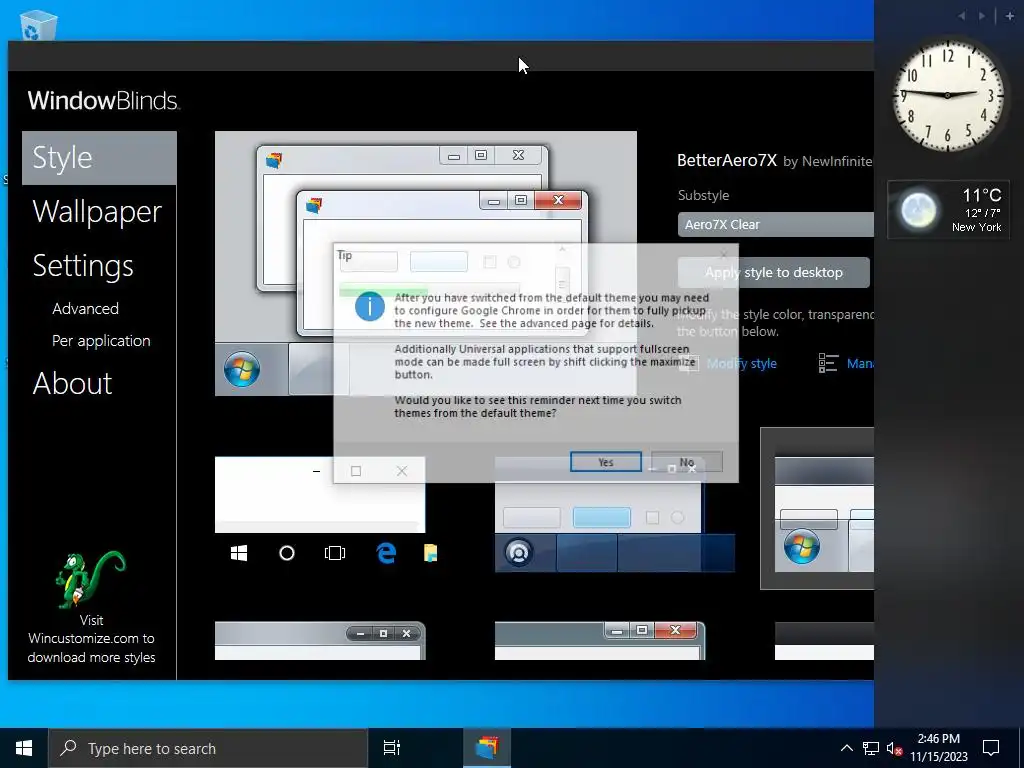Click Yes in the Tip dialog
The width and height of the screenshot is (1024, 768).
605,462
